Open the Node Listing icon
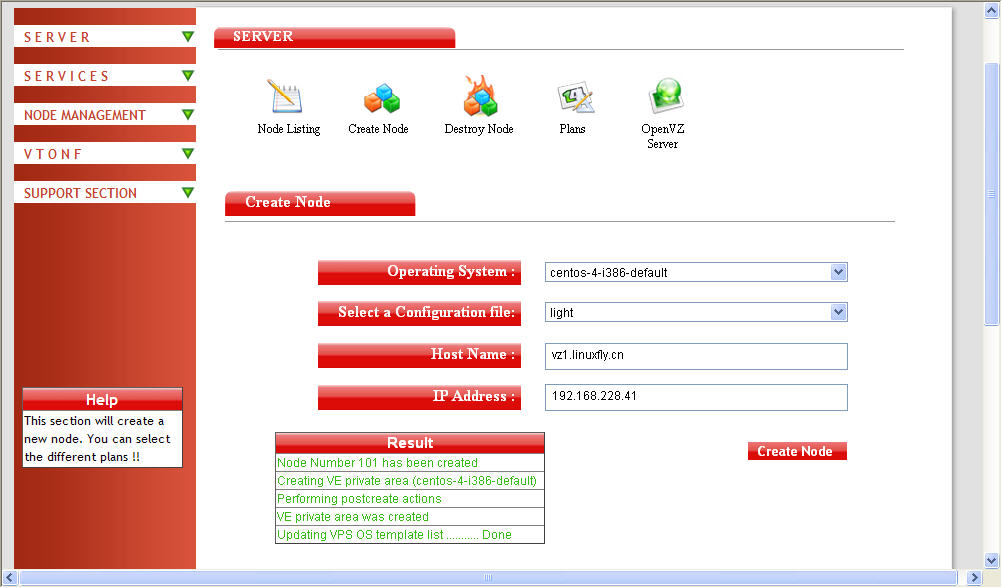Image resolution: width=1002 pixels, height=588 pixels. (x=286, y=98)
